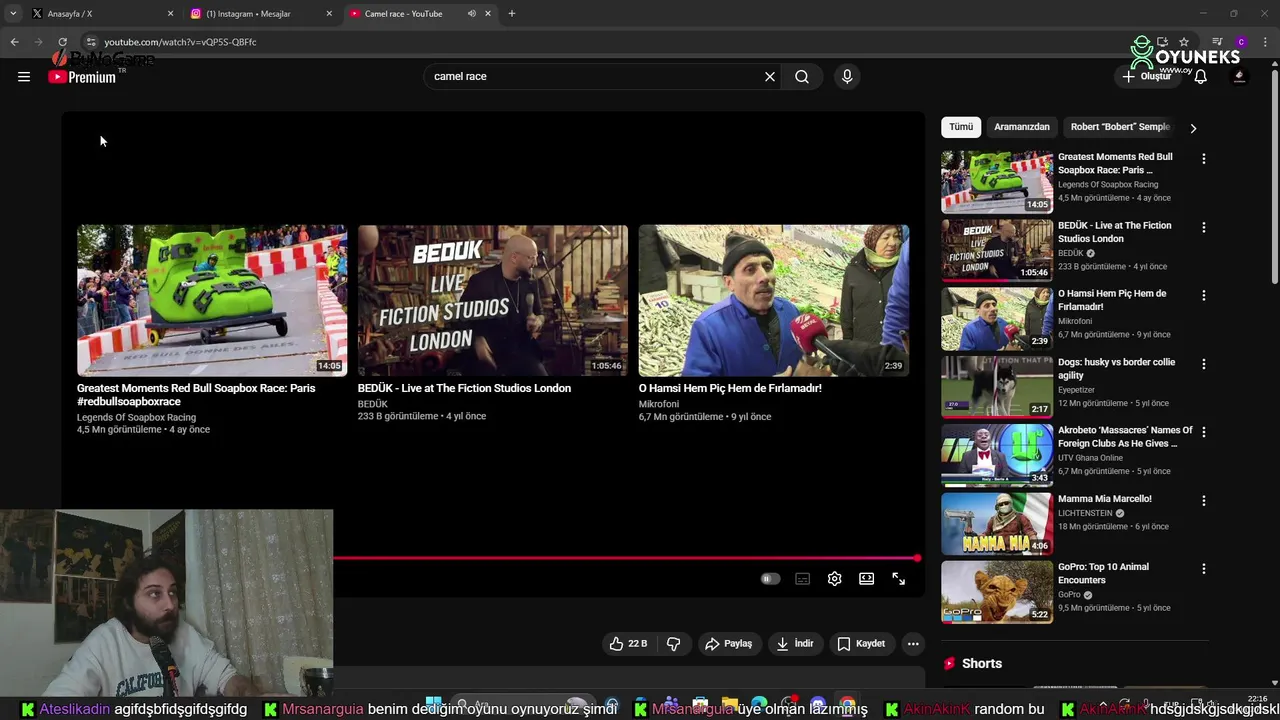Open options for GoPro Top 10 video
Screen dimensions: 1280x720
[1204, 568]
